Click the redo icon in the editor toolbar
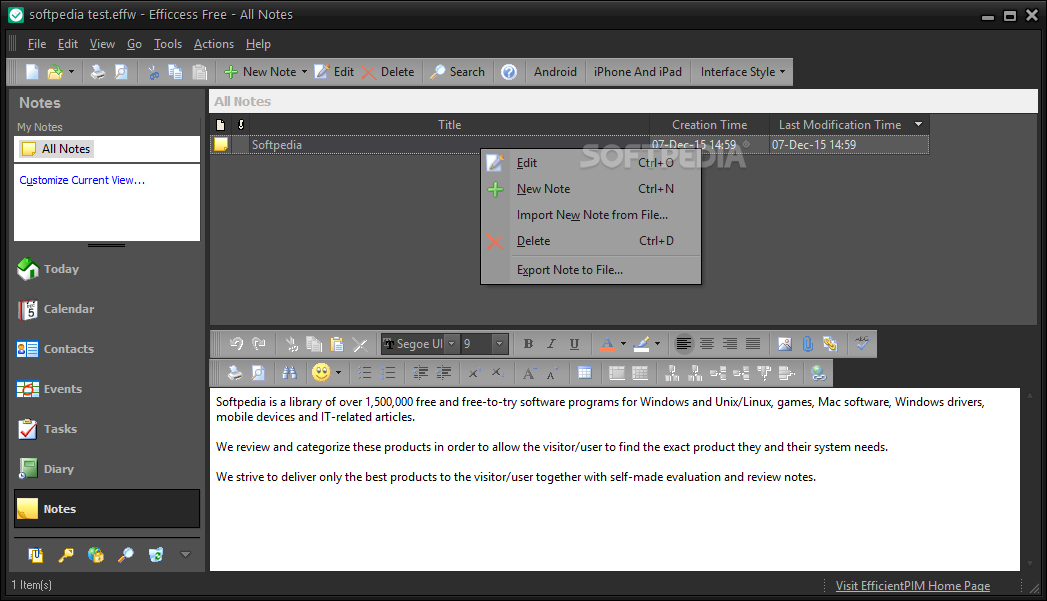This screenshot has height=601, width=1047. 259,344
